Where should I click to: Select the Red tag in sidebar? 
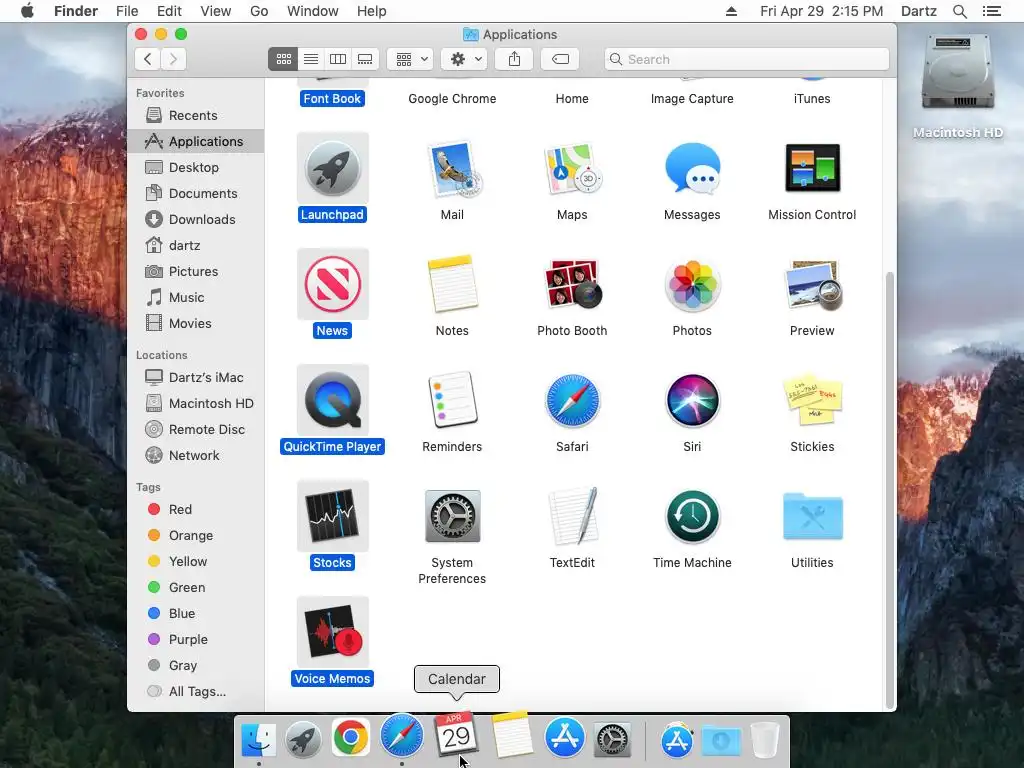pyautogui.click(x=196, y=509)
